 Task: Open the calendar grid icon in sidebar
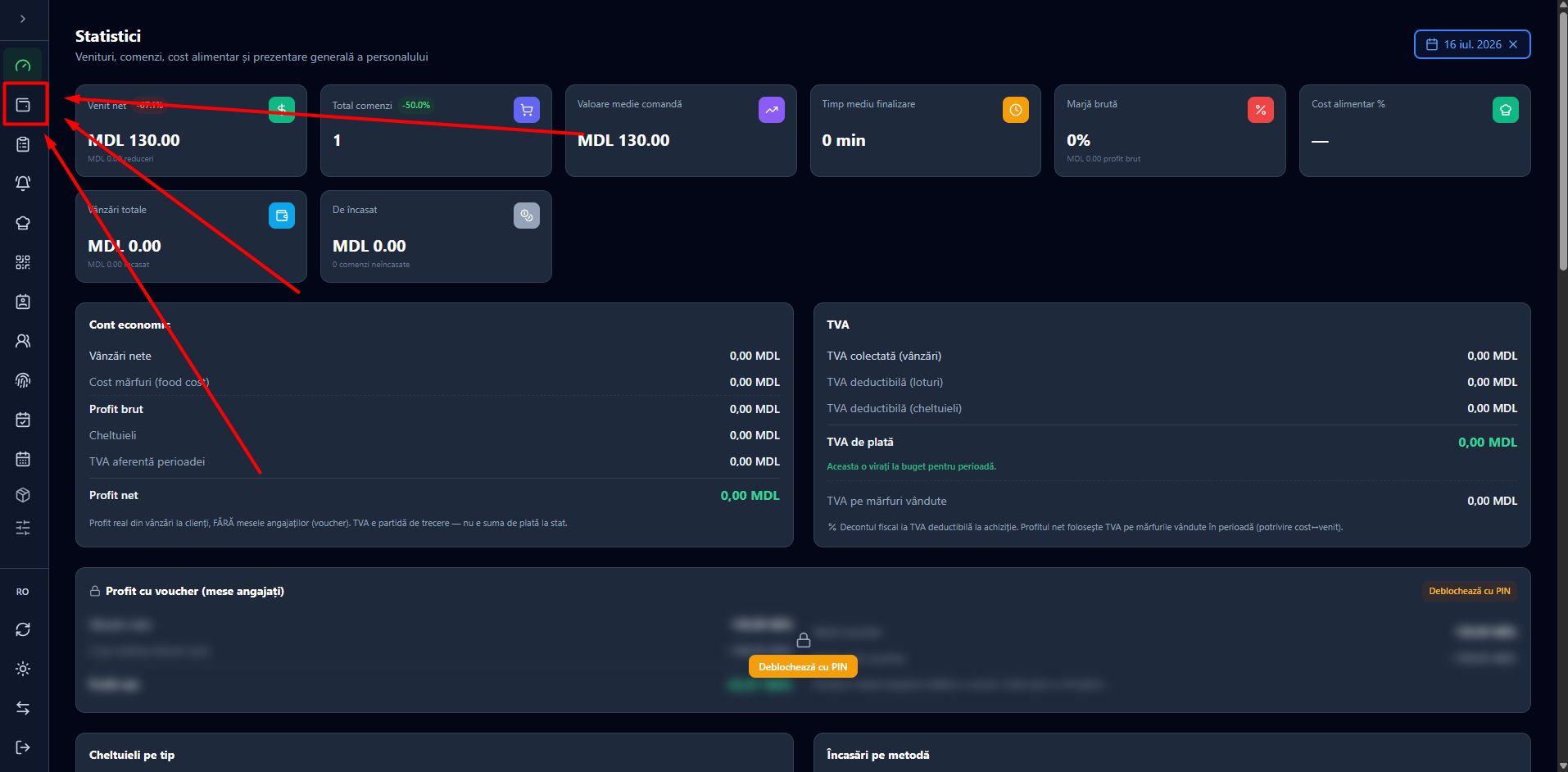click(23, 459)
